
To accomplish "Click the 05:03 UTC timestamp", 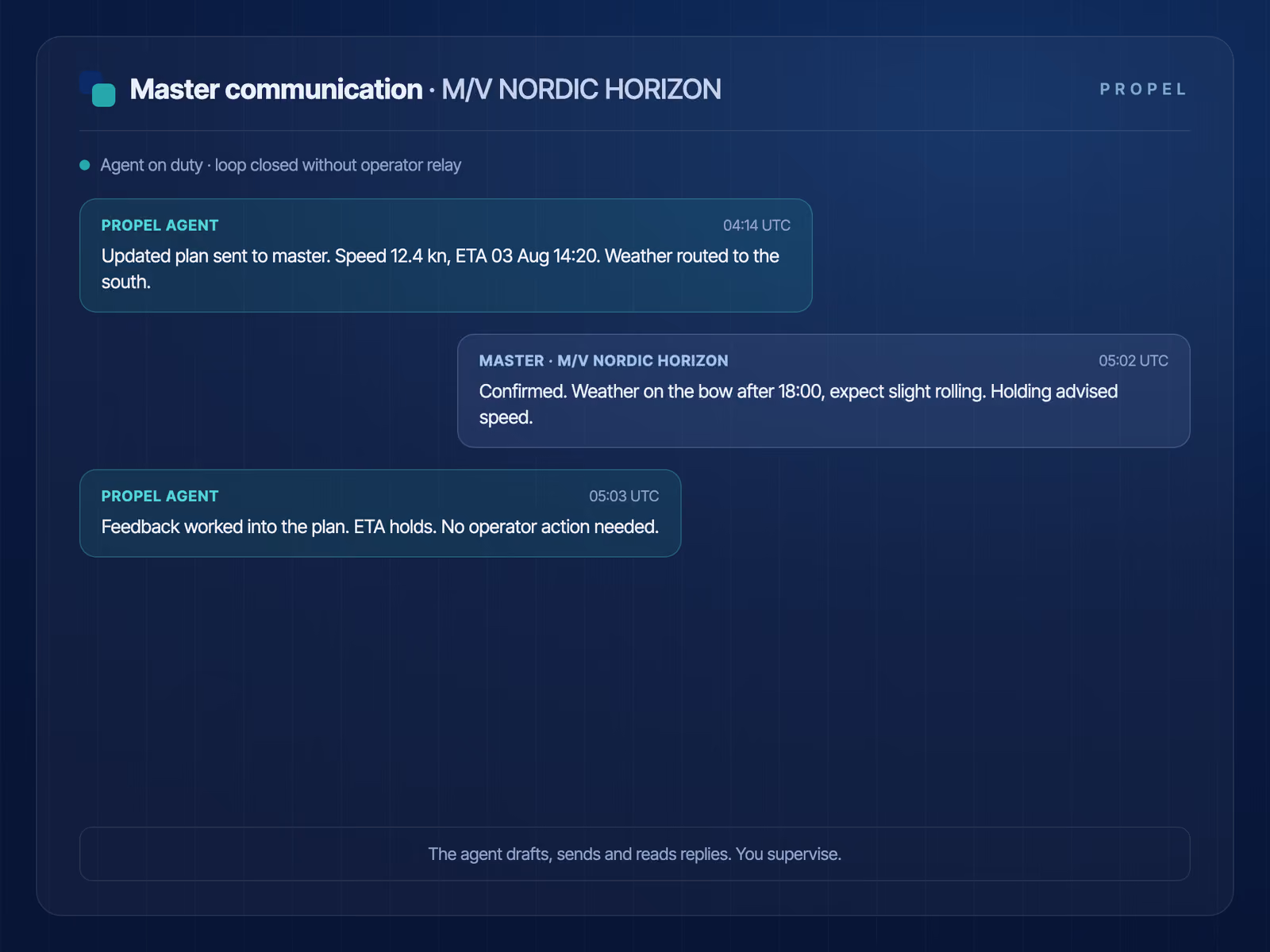I will (x=624, y=496).
